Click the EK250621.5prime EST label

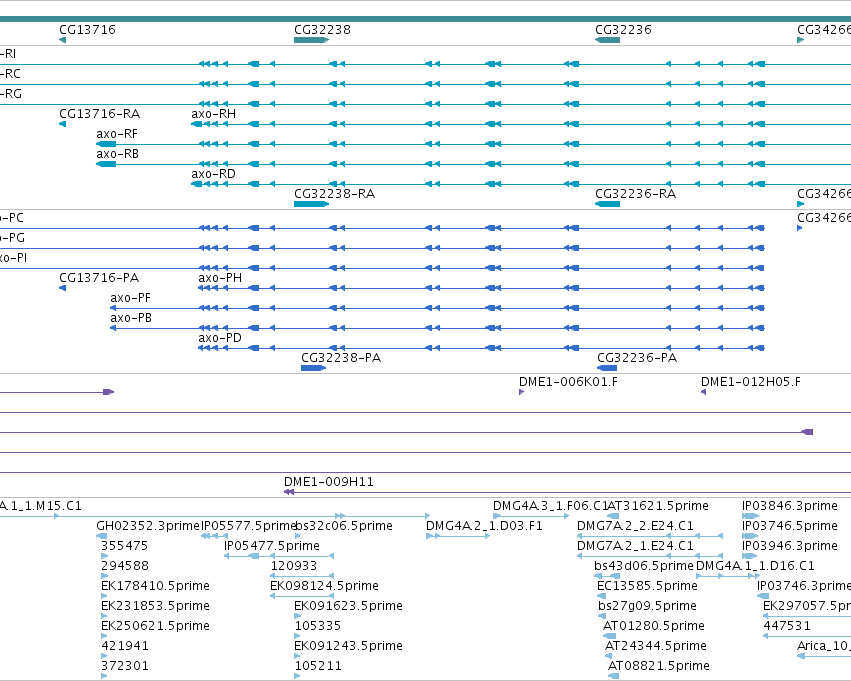pyautogui.click(x=155, y=627)
